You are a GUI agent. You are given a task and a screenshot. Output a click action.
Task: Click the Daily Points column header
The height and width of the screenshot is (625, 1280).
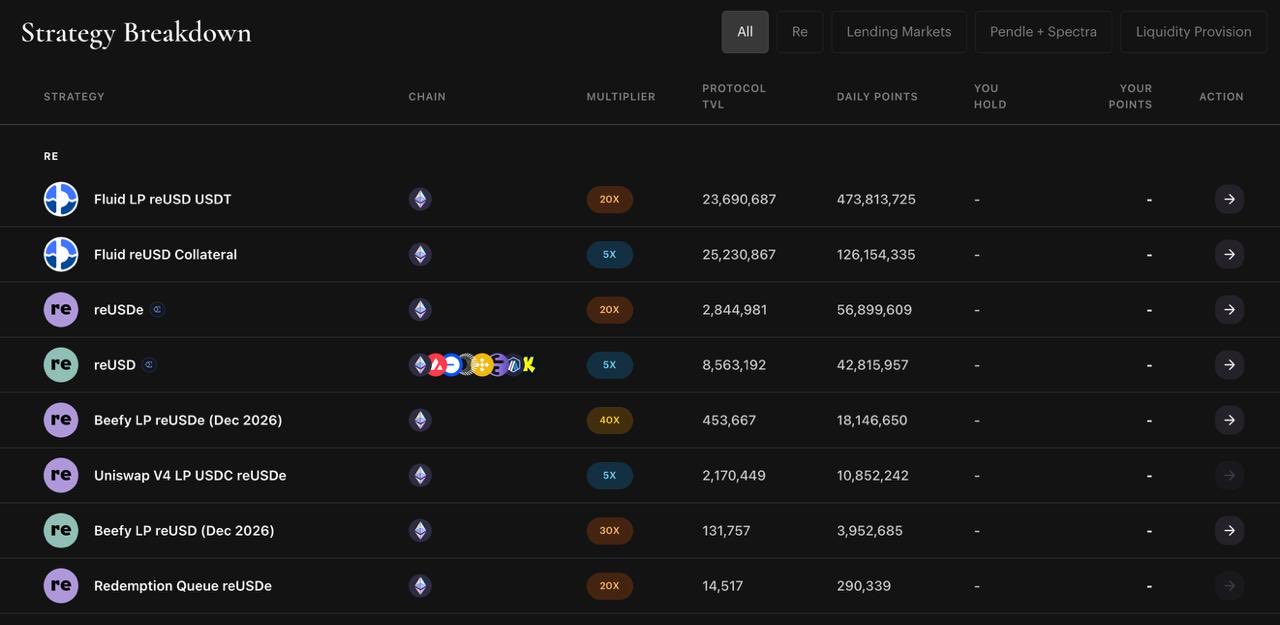point(877,97)
